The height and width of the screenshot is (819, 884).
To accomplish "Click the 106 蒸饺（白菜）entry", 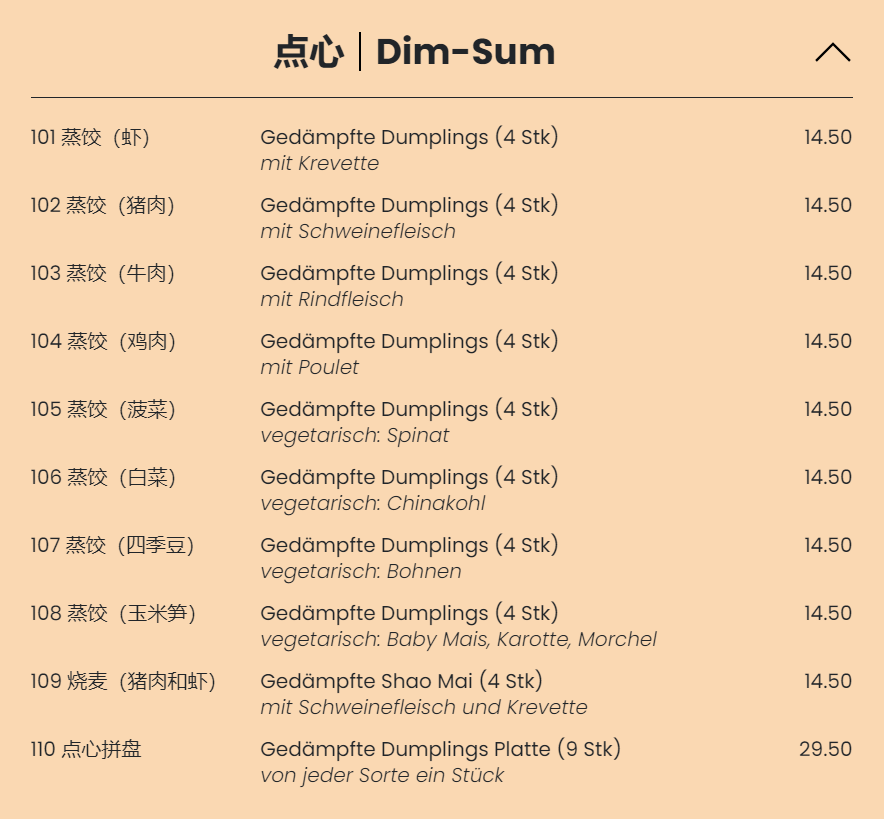I will tap(102, 478).
